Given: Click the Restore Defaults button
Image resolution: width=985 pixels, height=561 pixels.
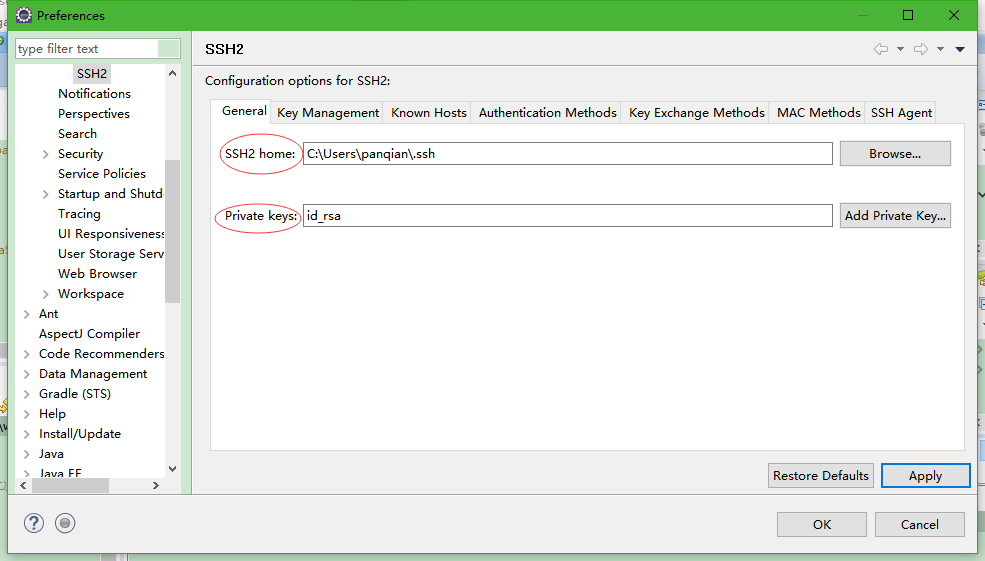Looking at the screenshot, I should pyautogui.click(x=820, y=475).
